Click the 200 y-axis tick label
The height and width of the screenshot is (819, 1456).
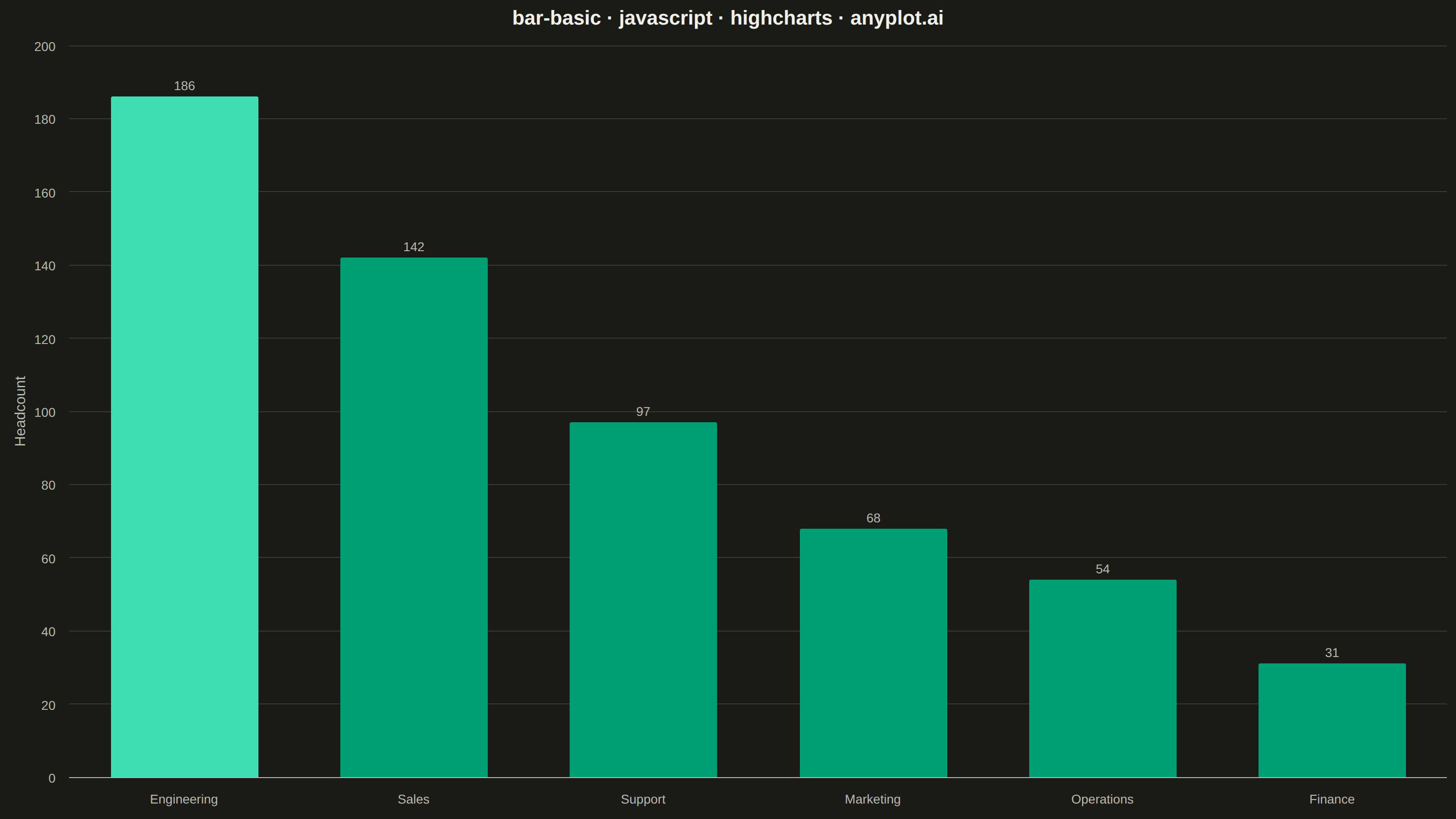[45, 46]
